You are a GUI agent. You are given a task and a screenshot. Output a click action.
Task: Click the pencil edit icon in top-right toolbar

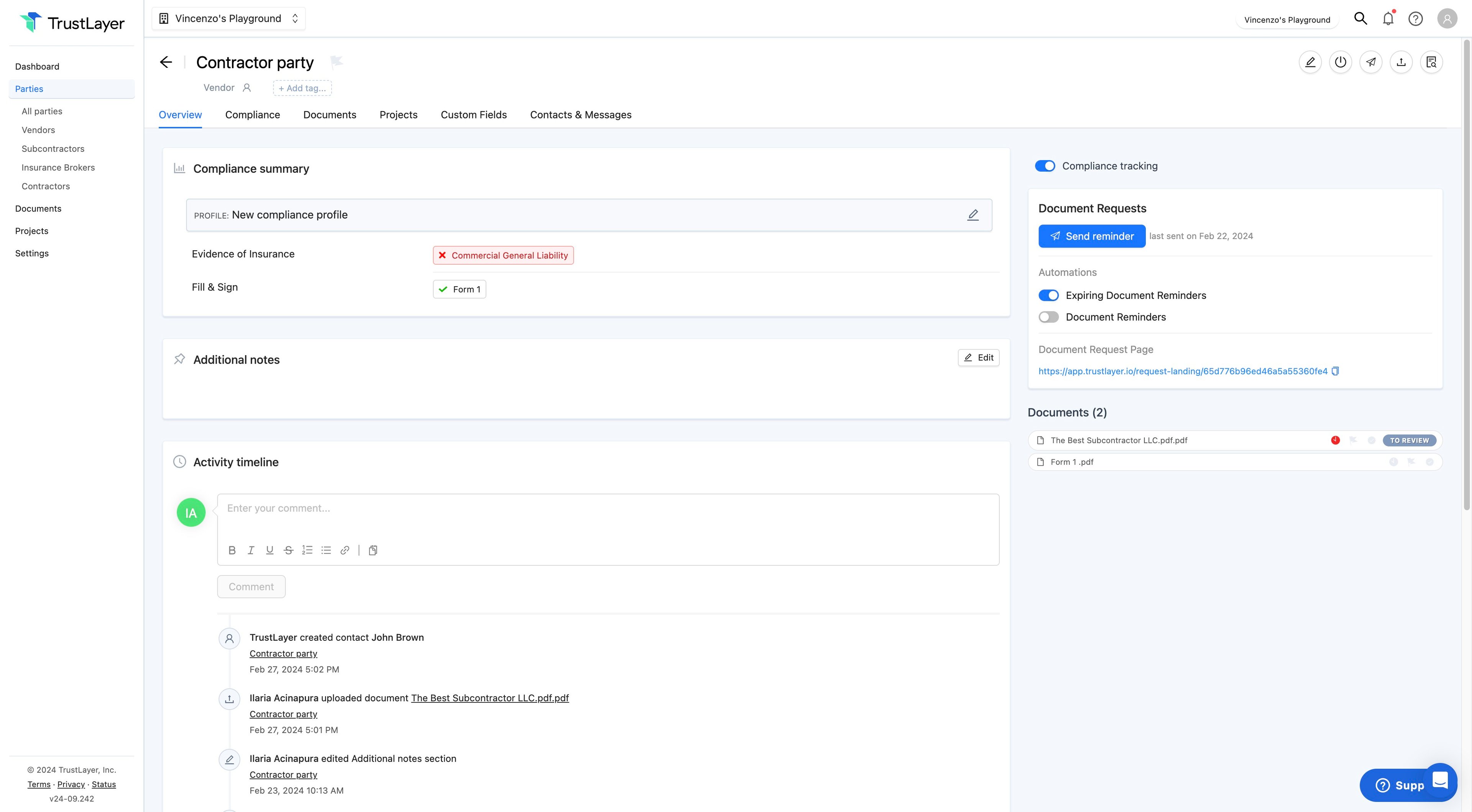click(1310, 62)
